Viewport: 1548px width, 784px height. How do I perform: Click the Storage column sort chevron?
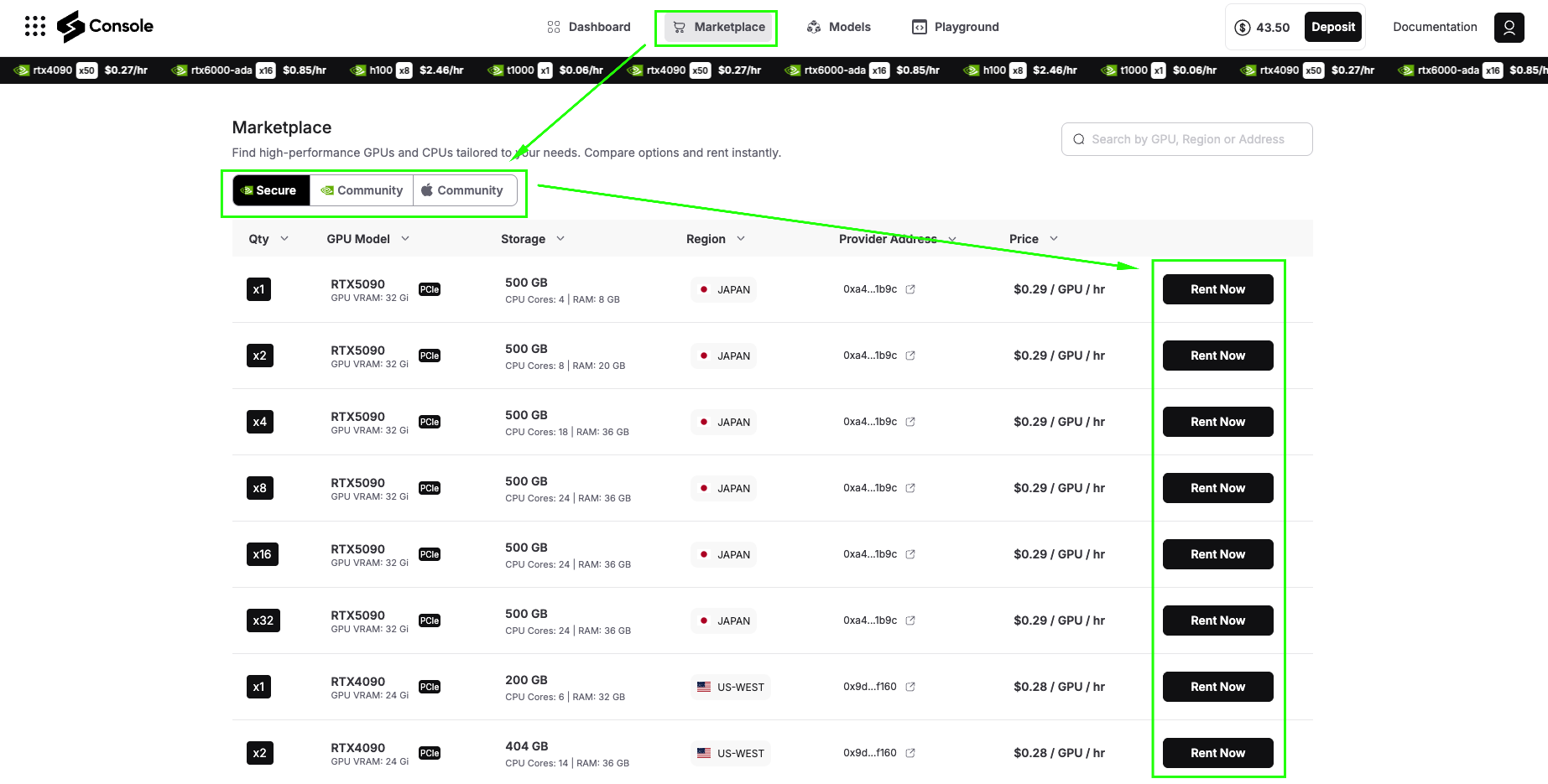coord(560,239)
